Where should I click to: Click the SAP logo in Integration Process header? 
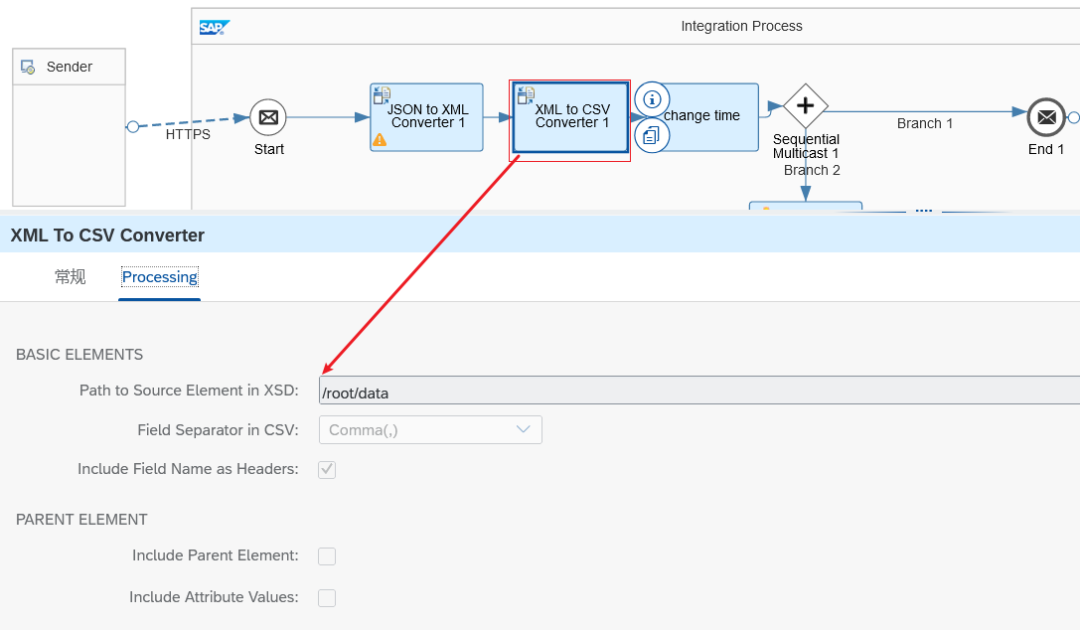[214, 27]
